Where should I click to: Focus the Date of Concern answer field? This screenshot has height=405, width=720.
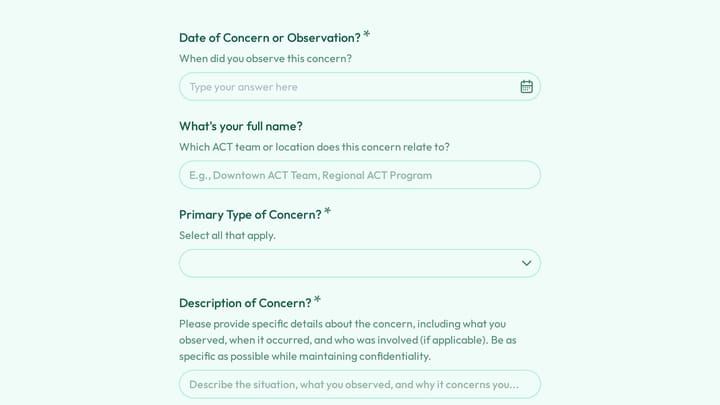click(x=360, y=86)
